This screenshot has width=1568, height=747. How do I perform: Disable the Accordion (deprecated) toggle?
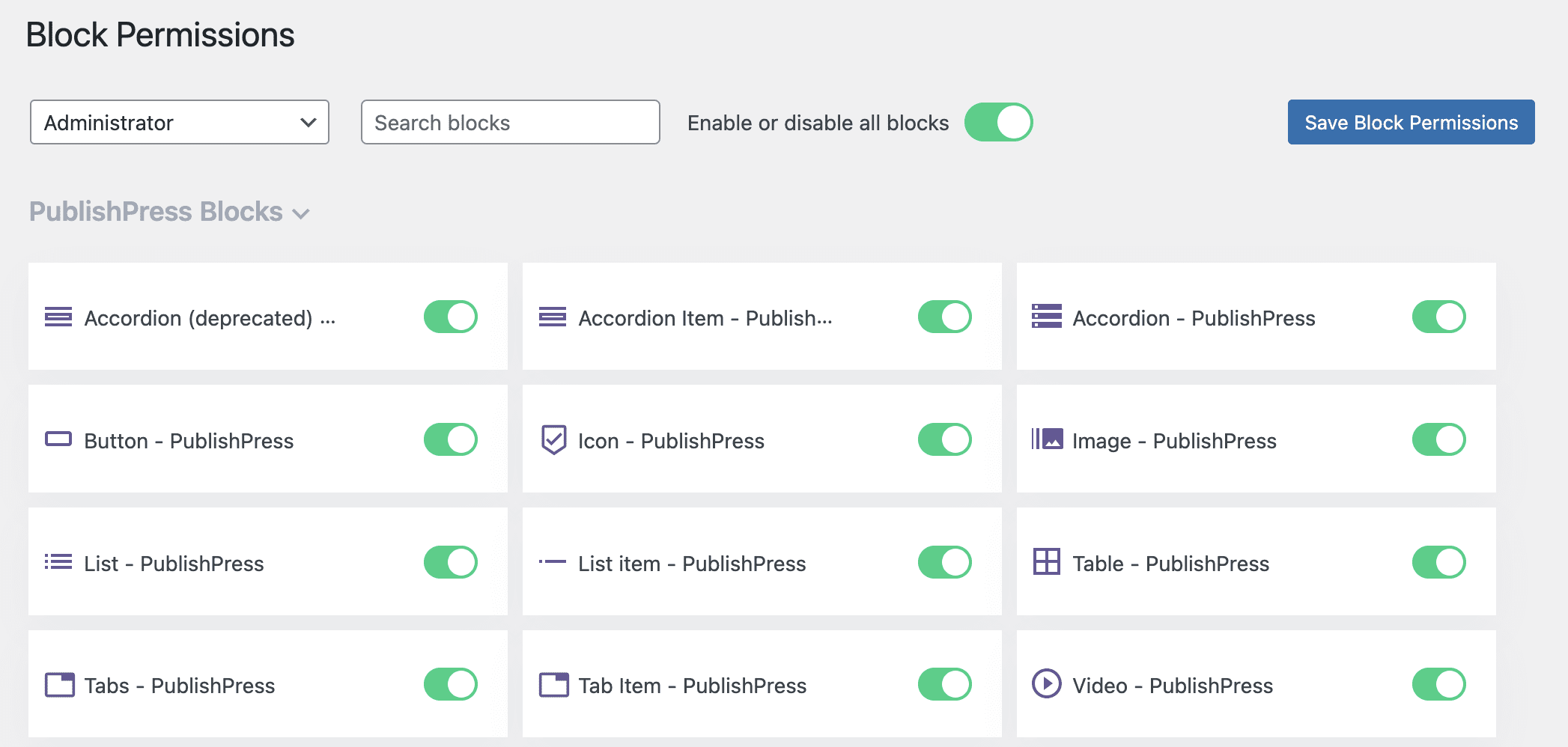(450, 317)
